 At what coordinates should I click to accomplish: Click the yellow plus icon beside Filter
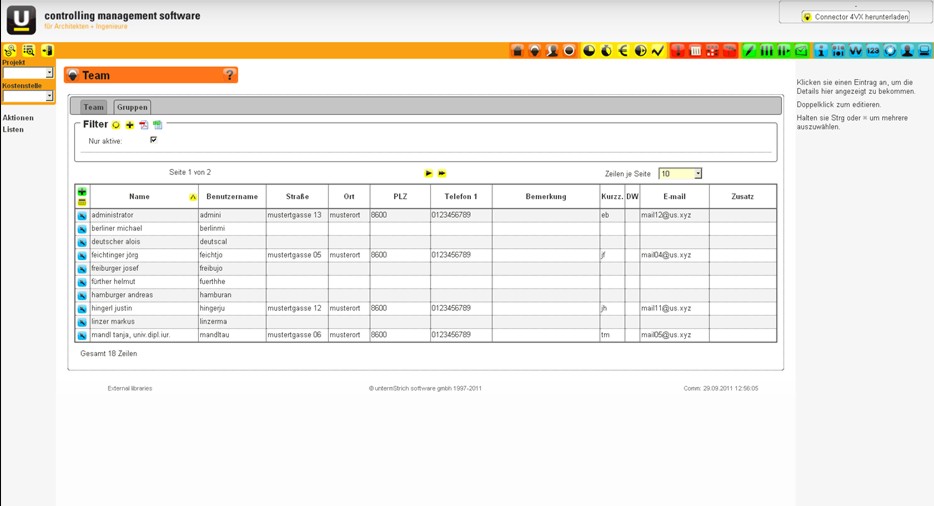[x=129, y=125]
